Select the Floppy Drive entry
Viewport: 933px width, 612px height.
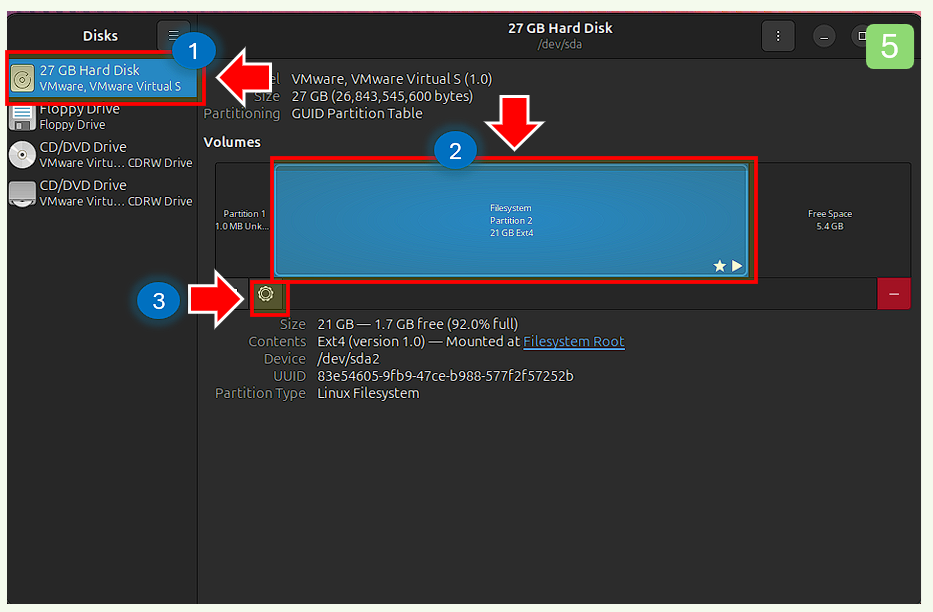click(102, 116)
